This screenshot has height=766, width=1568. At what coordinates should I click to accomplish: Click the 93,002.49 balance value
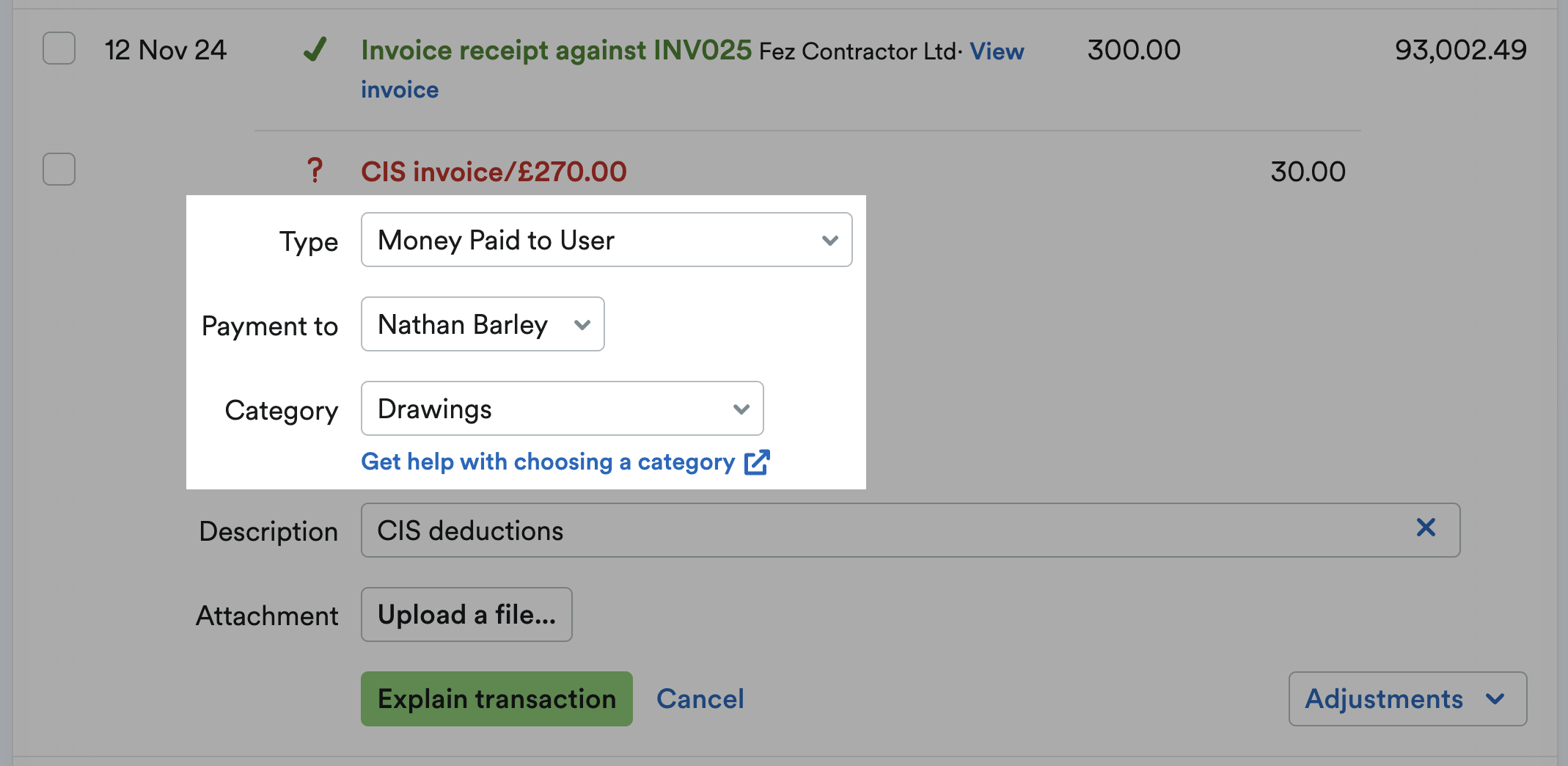click(1460, 50)
